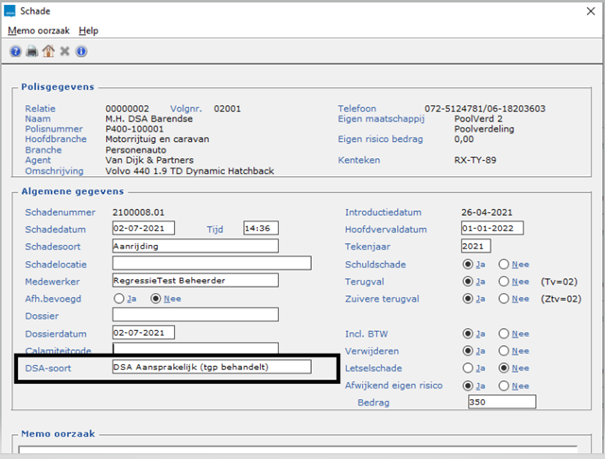Set Letselschade to Ja
Viewport: 605px width, 459px height.
click(x=467, y=368)
